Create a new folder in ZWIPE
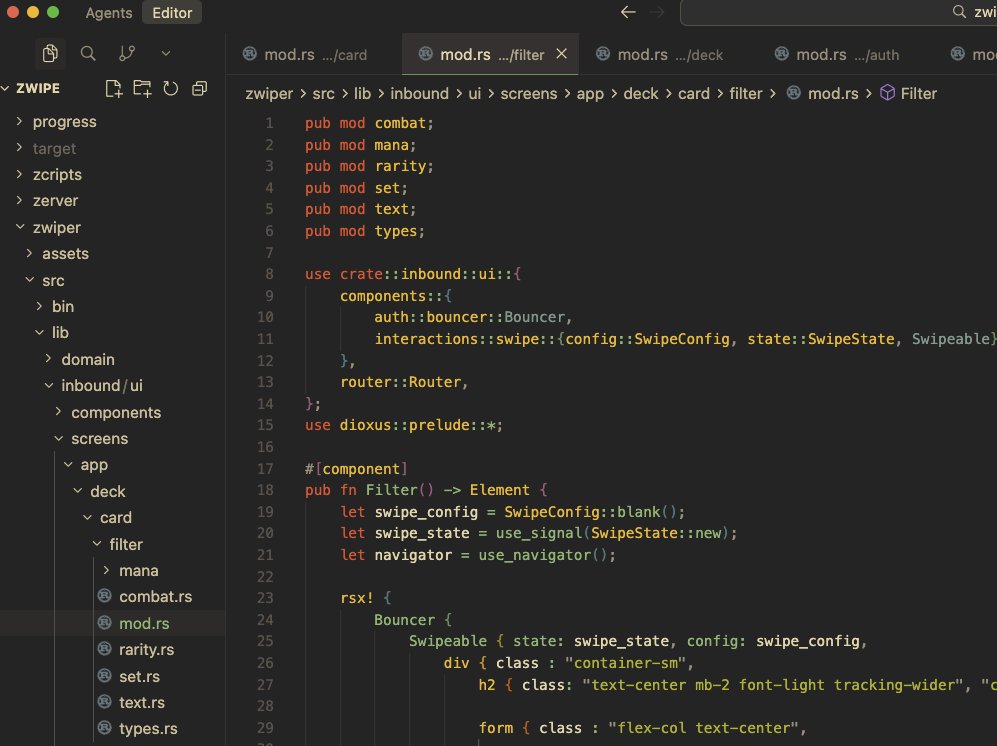Viewport: 997px width, 746px height. (x=142, y=88)
